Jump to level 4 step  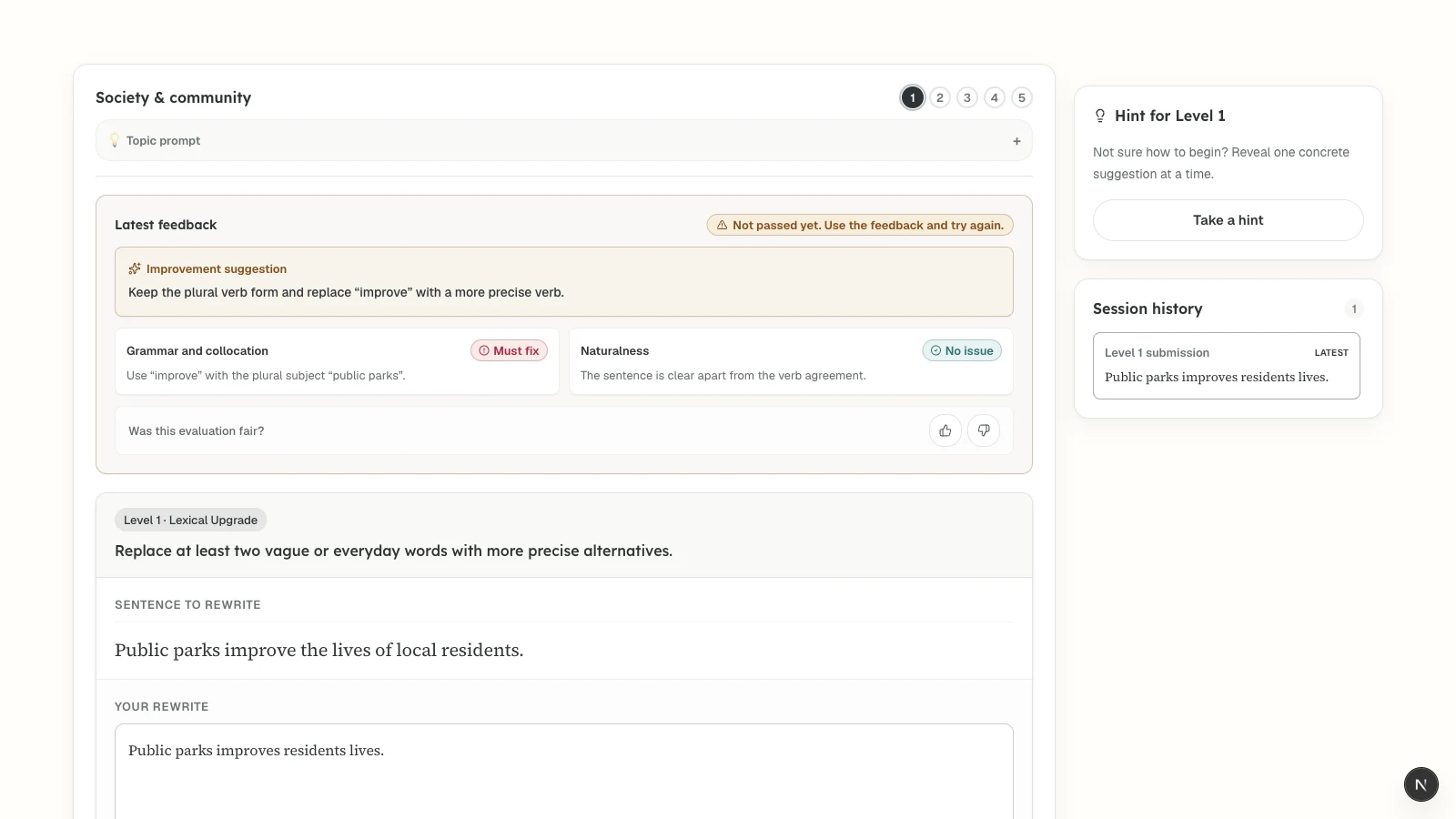click(995, 97)
